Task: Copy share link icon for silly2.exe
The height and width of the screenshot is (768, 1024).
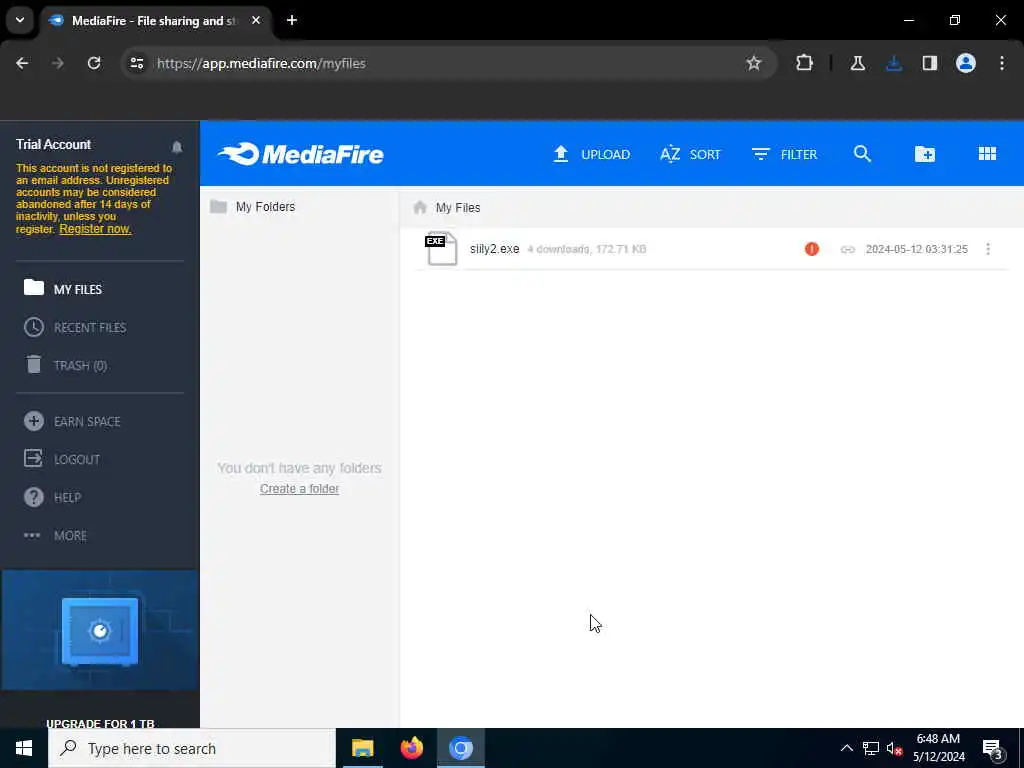Action: click(x=848, y=249)
